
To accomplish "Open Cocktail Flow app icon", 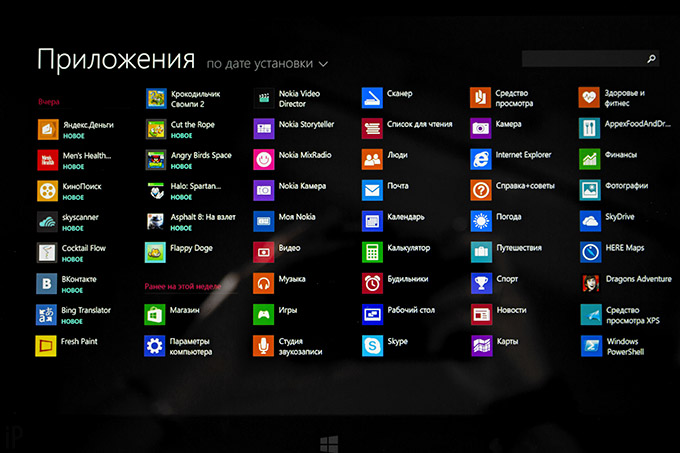I will point(47,253).
